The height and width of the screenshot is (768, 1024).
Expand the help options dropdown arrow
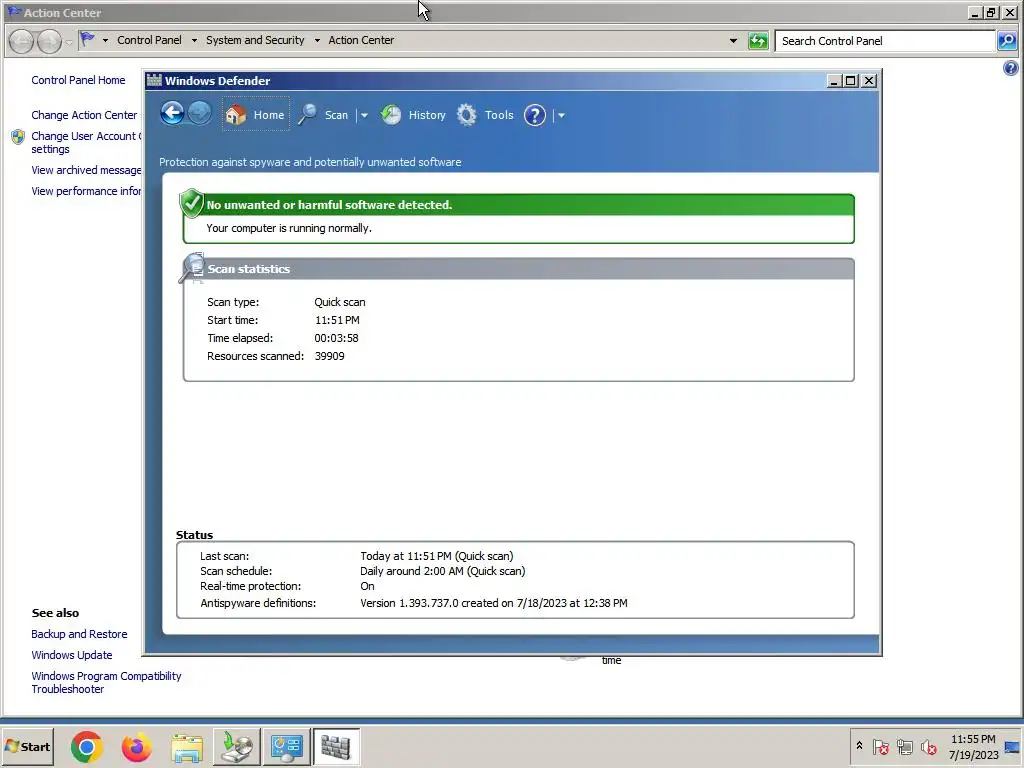[561, 116]
